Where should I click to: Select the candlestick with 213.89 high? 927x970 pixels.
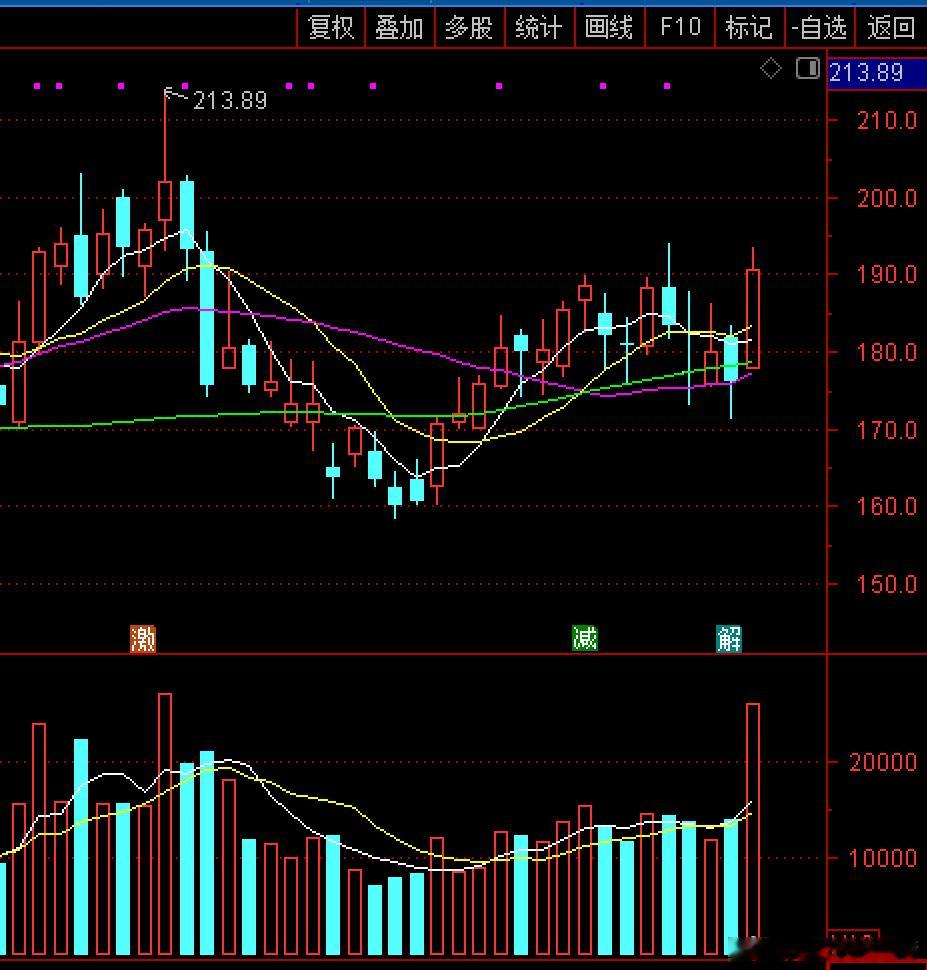tap(165, 200)
